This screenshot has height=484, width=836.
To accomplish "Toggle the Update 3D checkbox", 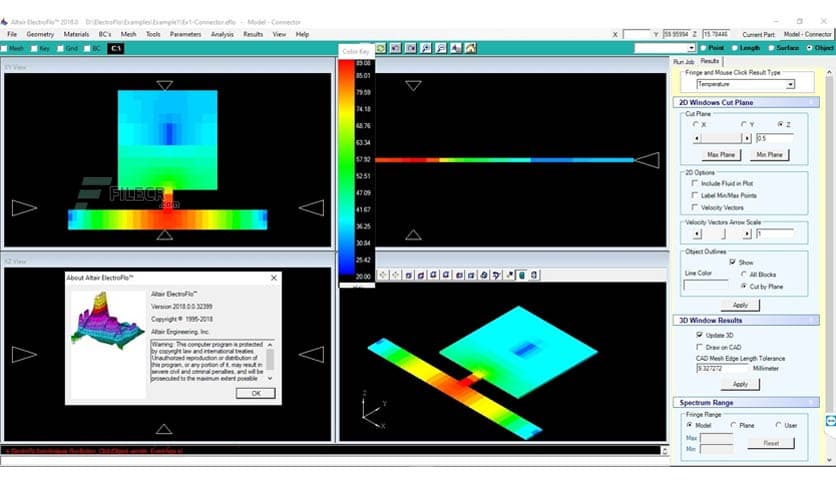I will pyautogui.click(x=700, y=335).
